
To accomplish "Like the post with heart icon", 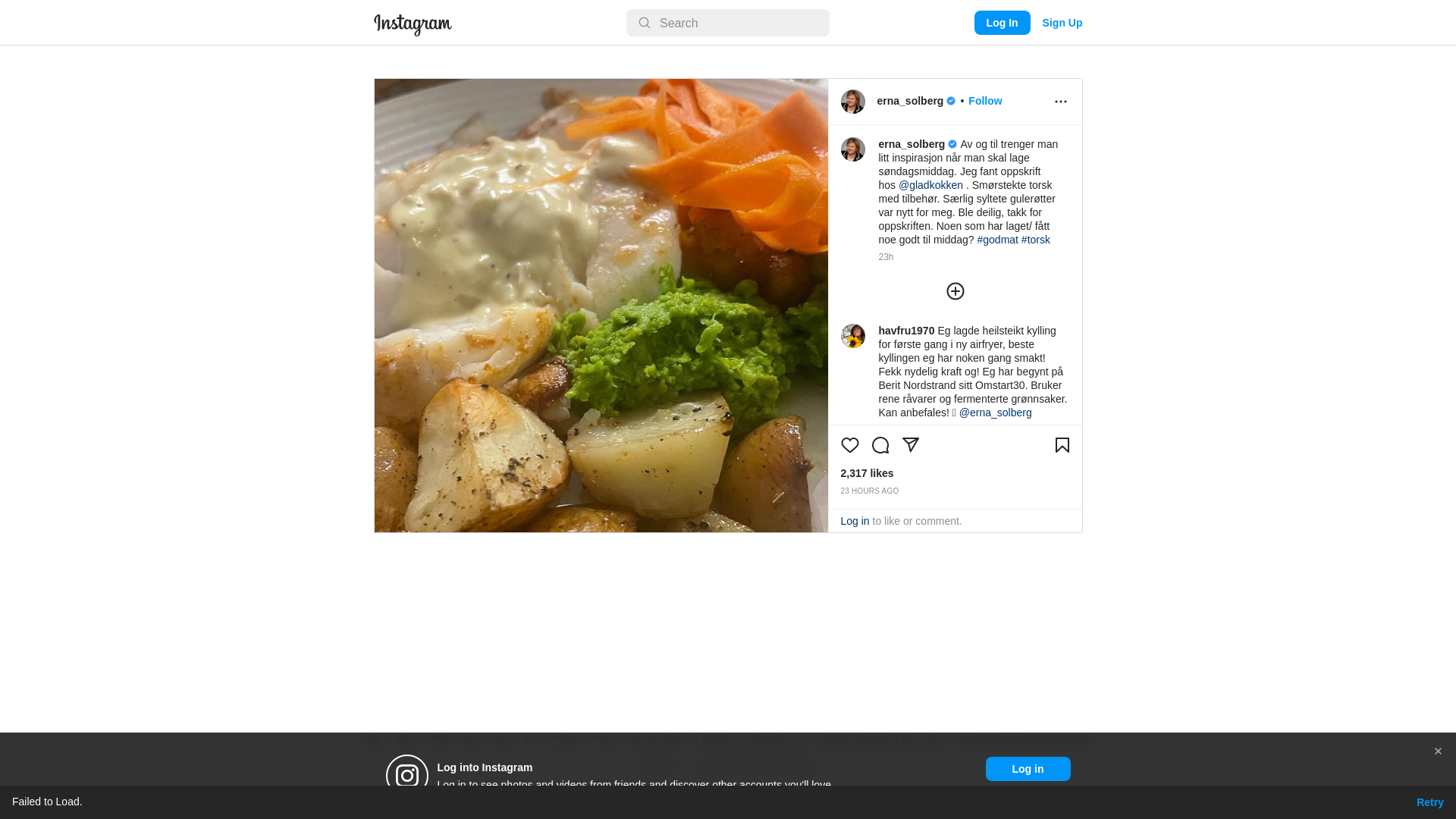I will click(849, 445).
